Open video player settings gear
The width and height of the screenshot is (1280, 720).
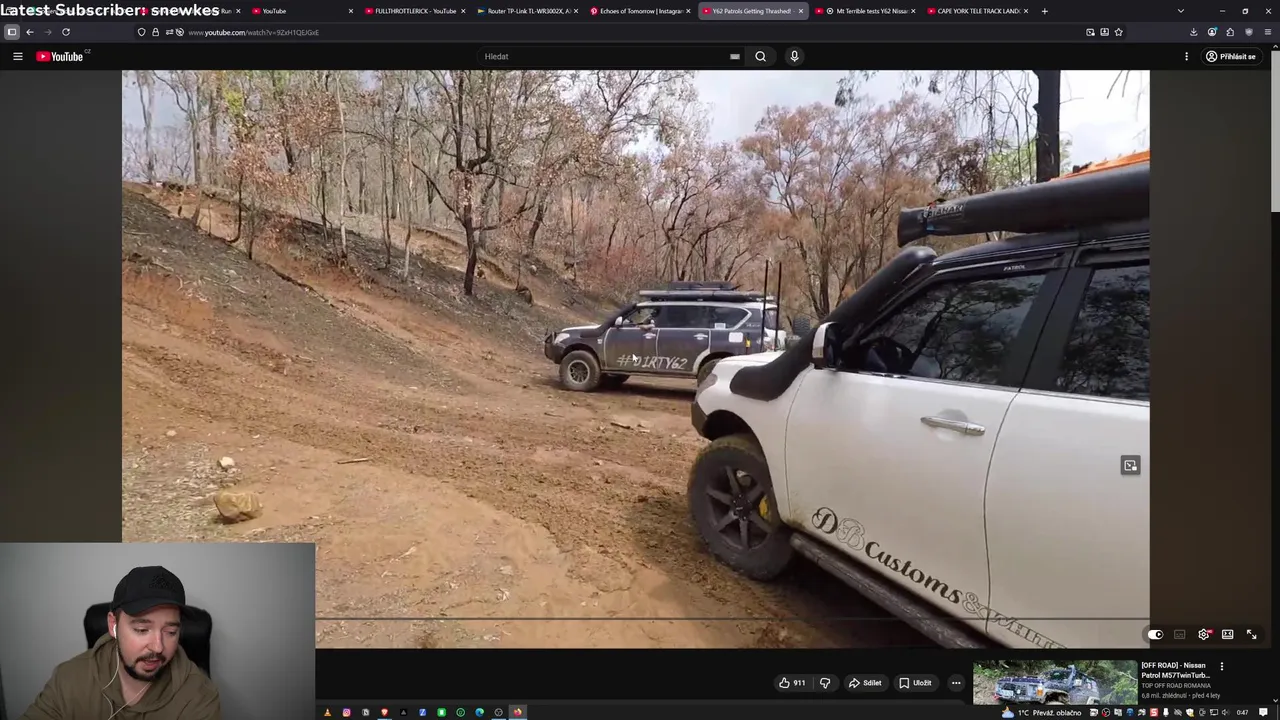(x=1204, y=634)
